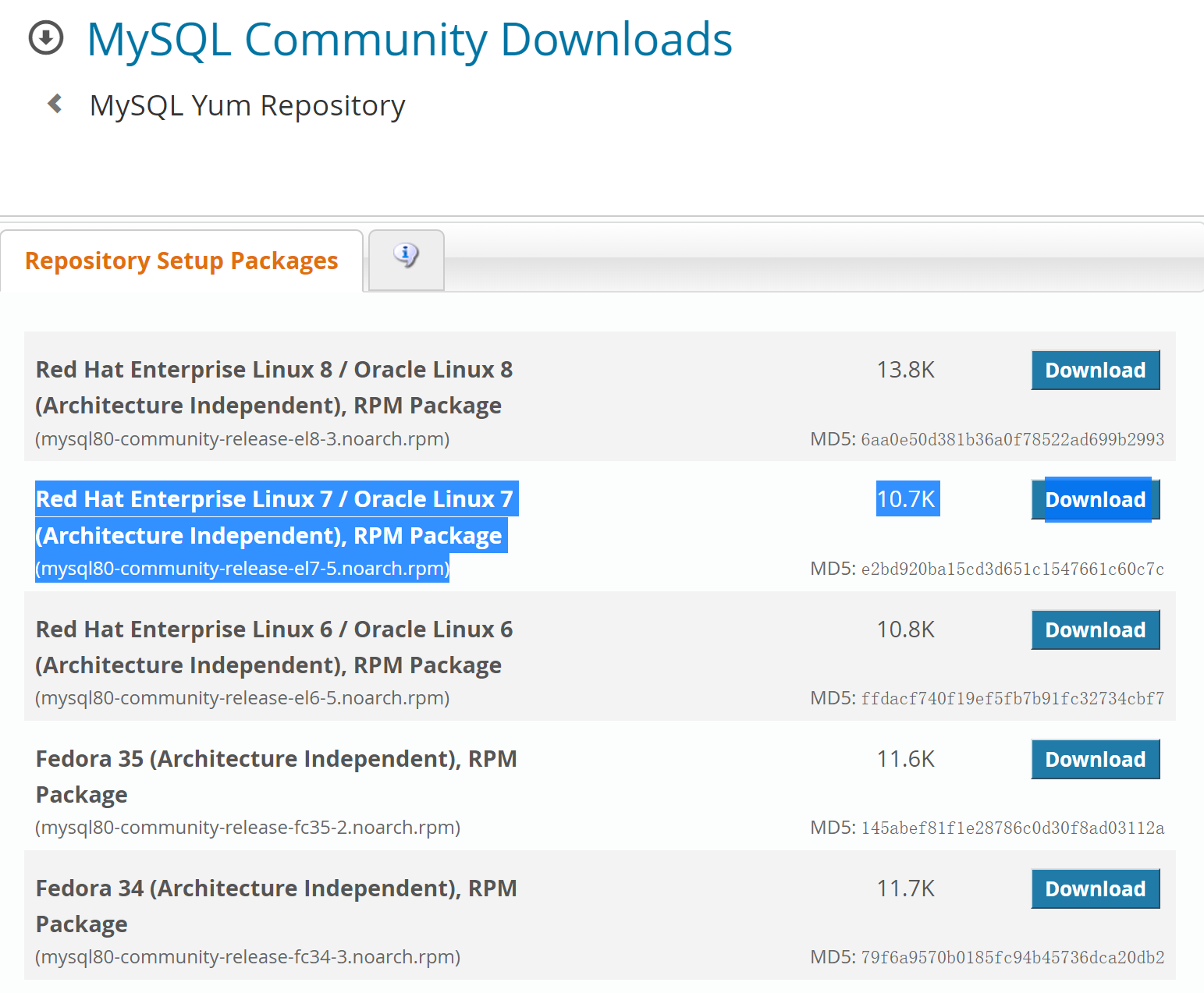
Task: Download the Fedora 35 RPM package
Action: [1096, 759]
